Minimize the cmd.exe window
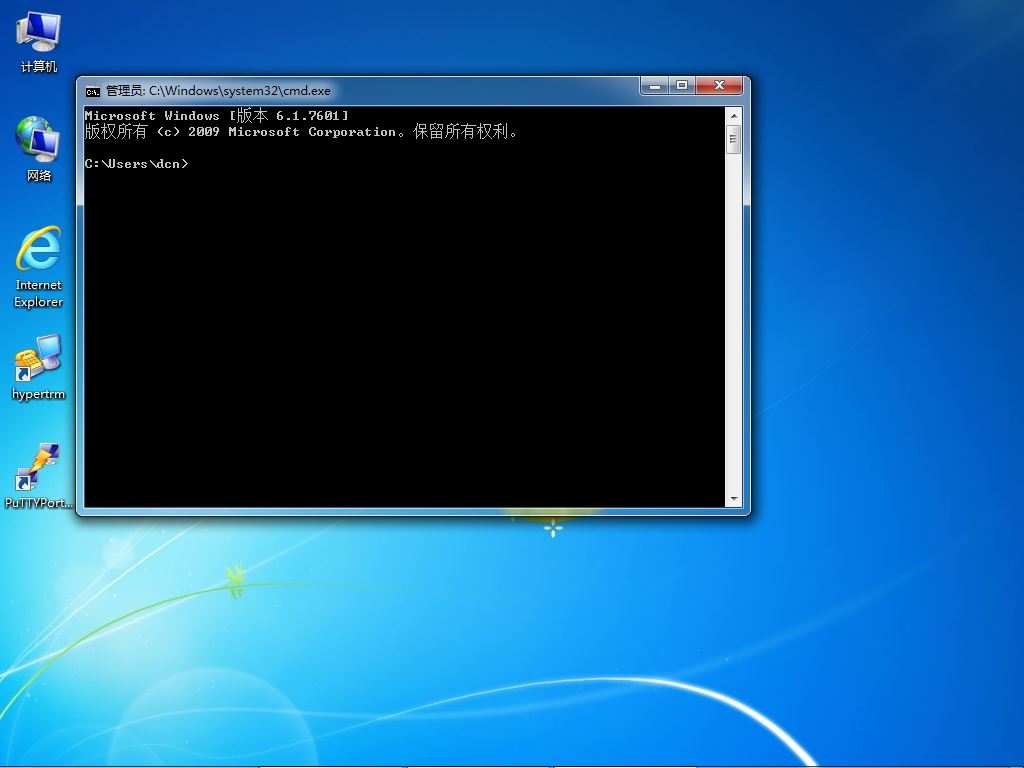 click(x=654, y=86)
